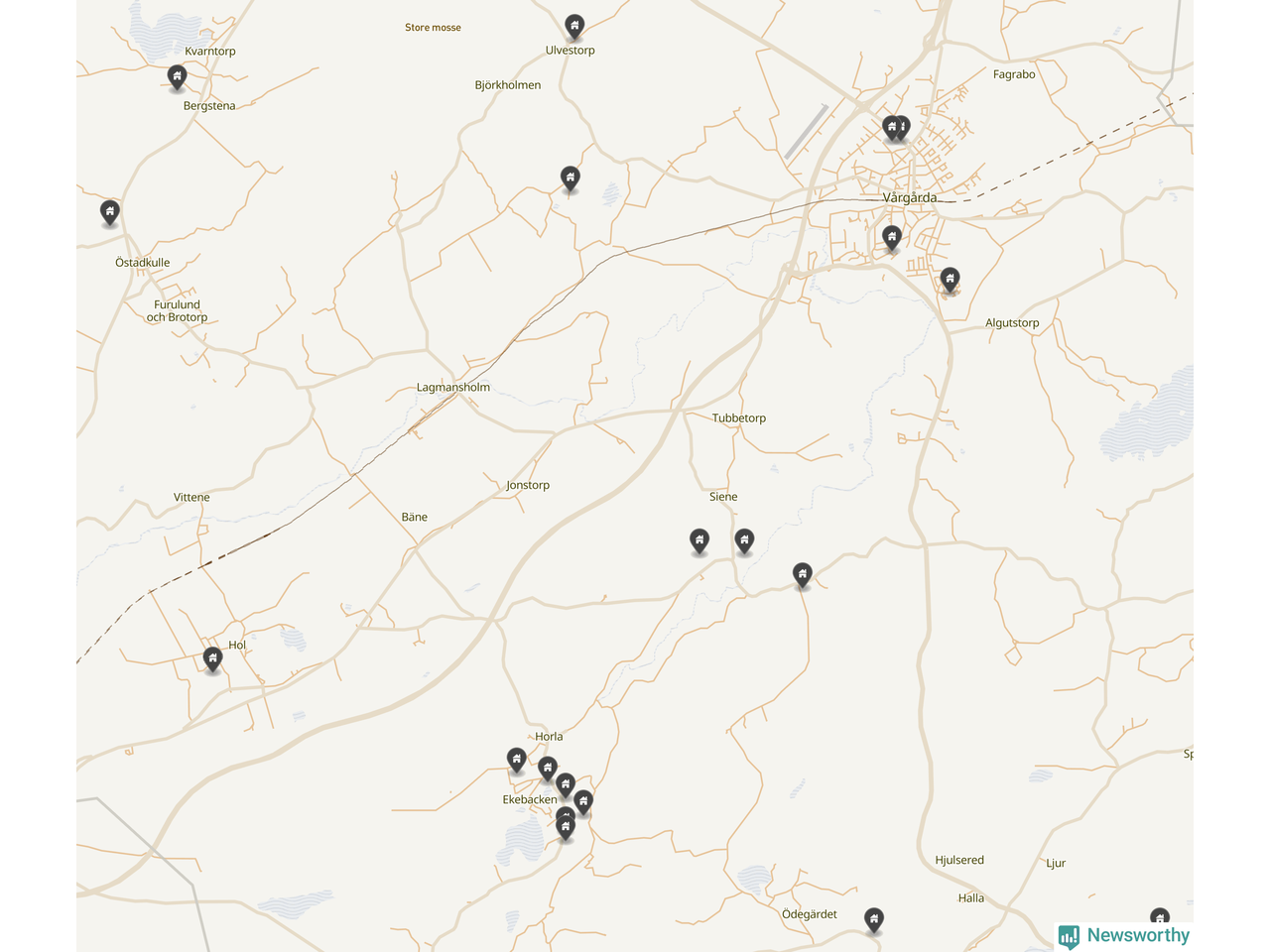Click the Vårgårda town label

click(910, 197)
